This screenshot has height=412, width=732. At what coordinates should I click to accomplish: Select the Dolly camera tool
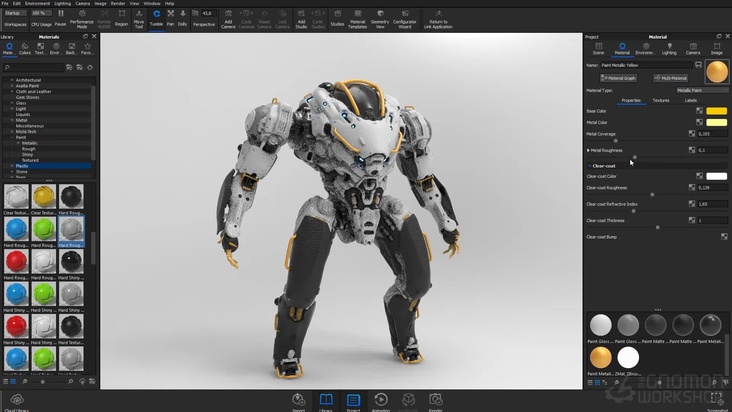pyautogui.click(x=183, y=18)
